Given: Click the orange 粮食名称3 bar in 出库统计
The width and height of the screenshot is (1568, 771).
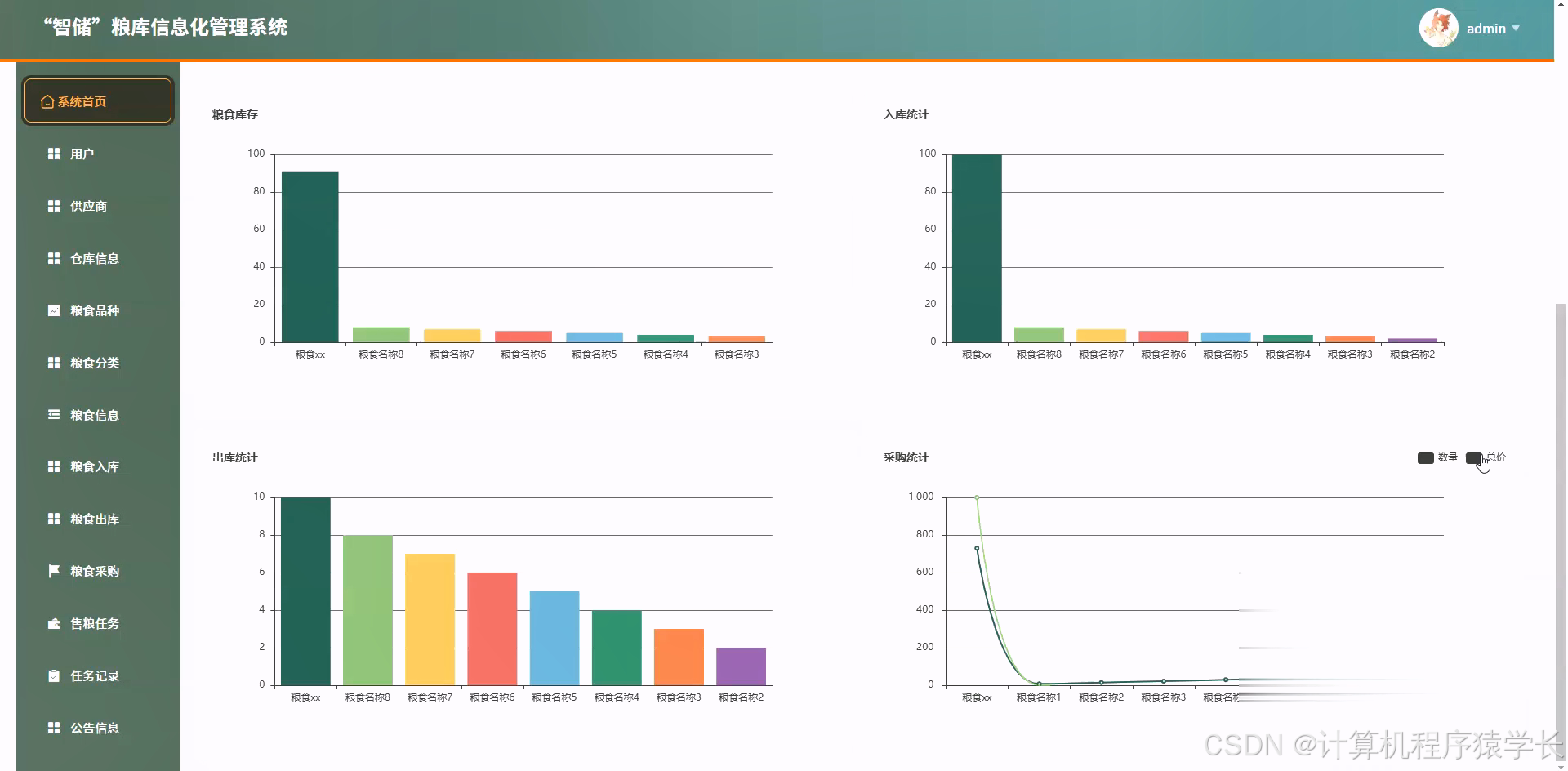Looking at the screenshot, I should (x=679, y=657).
